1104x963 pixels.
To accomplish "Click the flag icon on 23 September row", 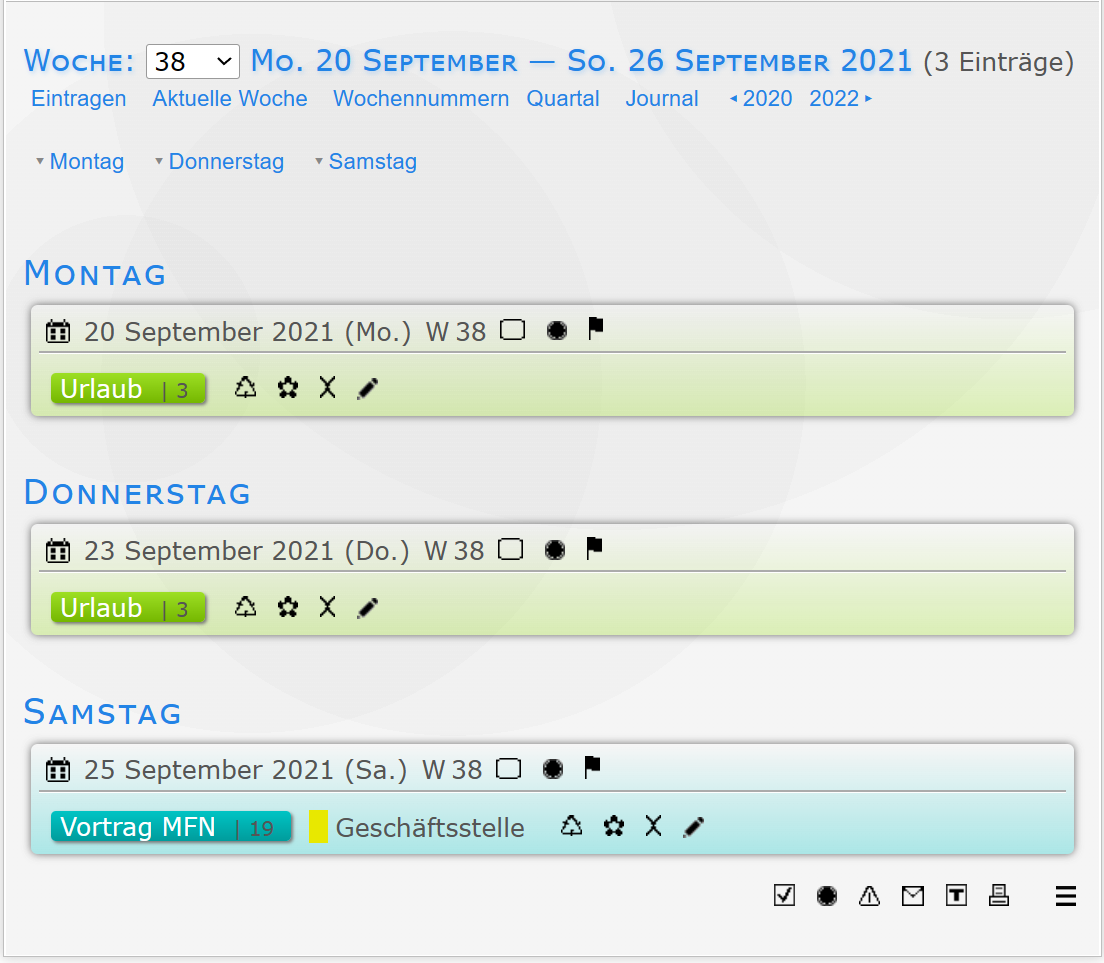I will [x=594, y=548].
